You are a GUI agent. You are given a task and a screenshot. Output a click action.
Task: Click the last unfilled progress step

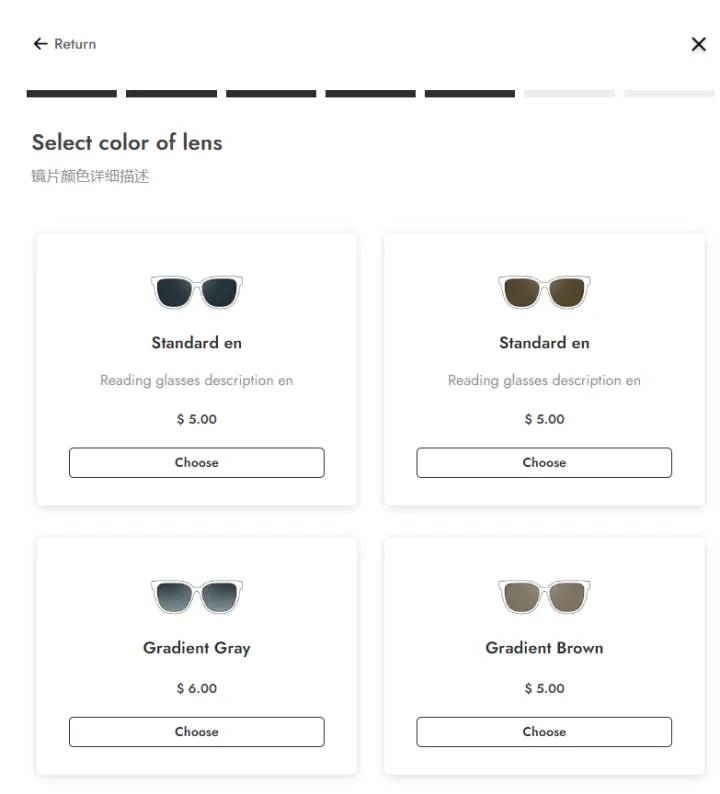point(669,94)
